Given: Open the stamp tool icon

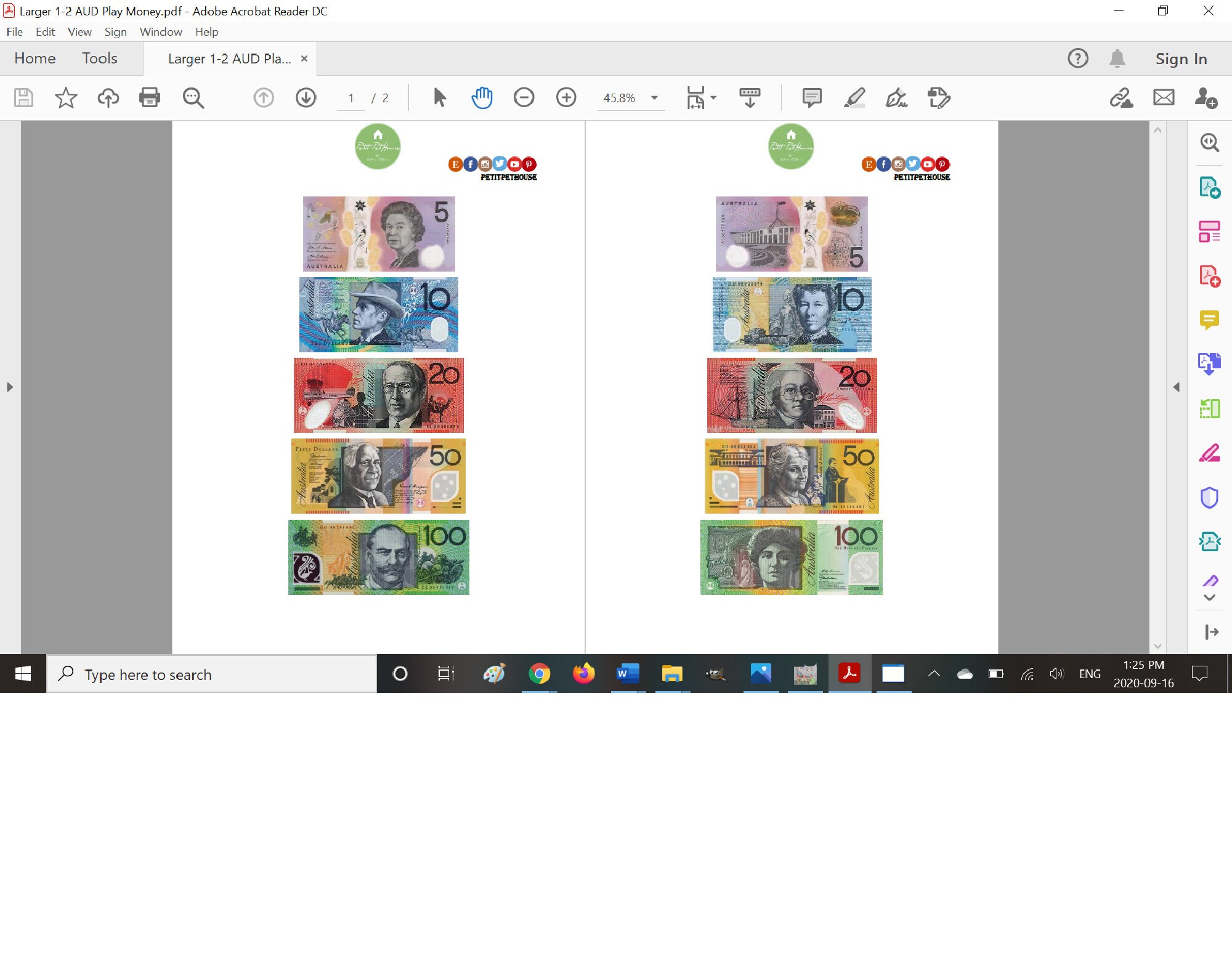Looking at the screenshot, I should 939,97.
